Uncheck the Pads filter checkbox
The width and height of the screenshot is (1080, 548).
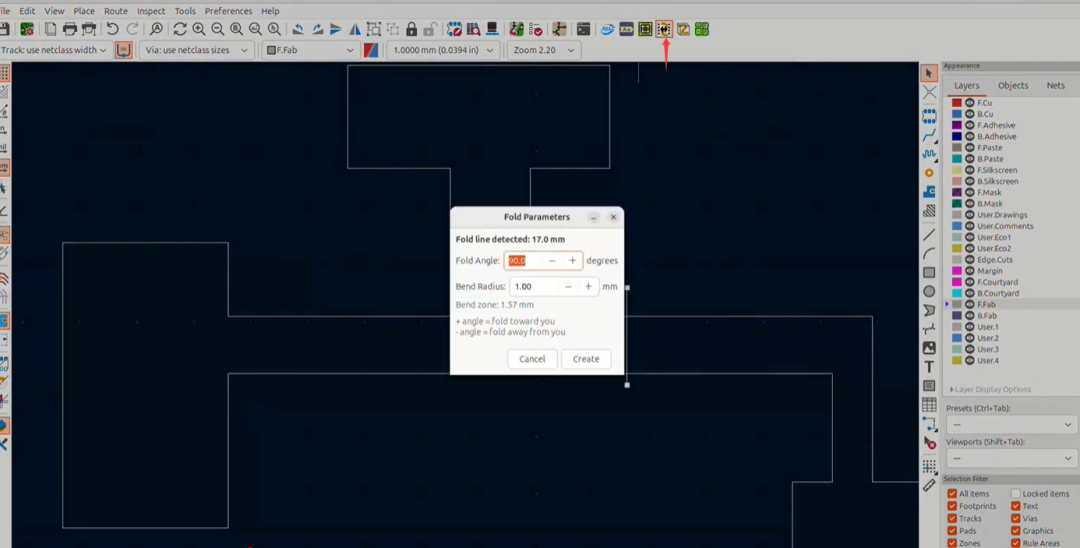point(952,531)
